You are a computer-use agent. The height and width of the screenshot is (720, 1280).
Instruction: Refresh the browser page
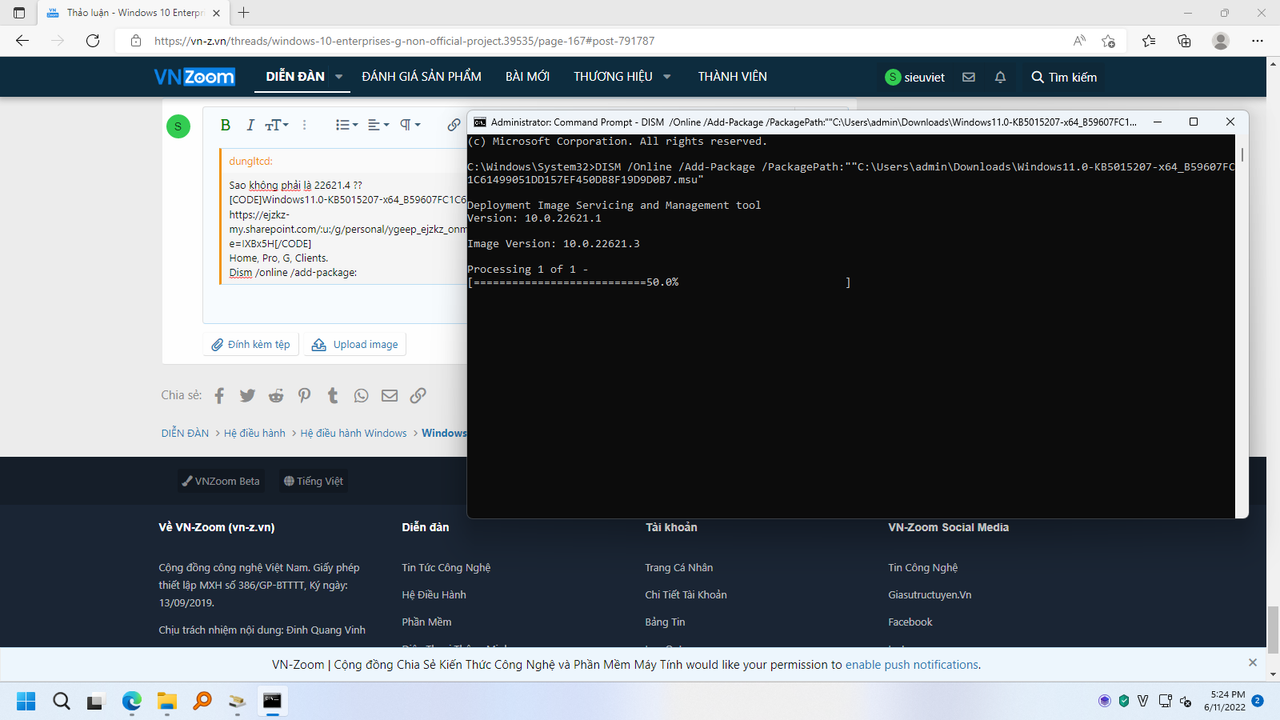[x=92, y=41]
